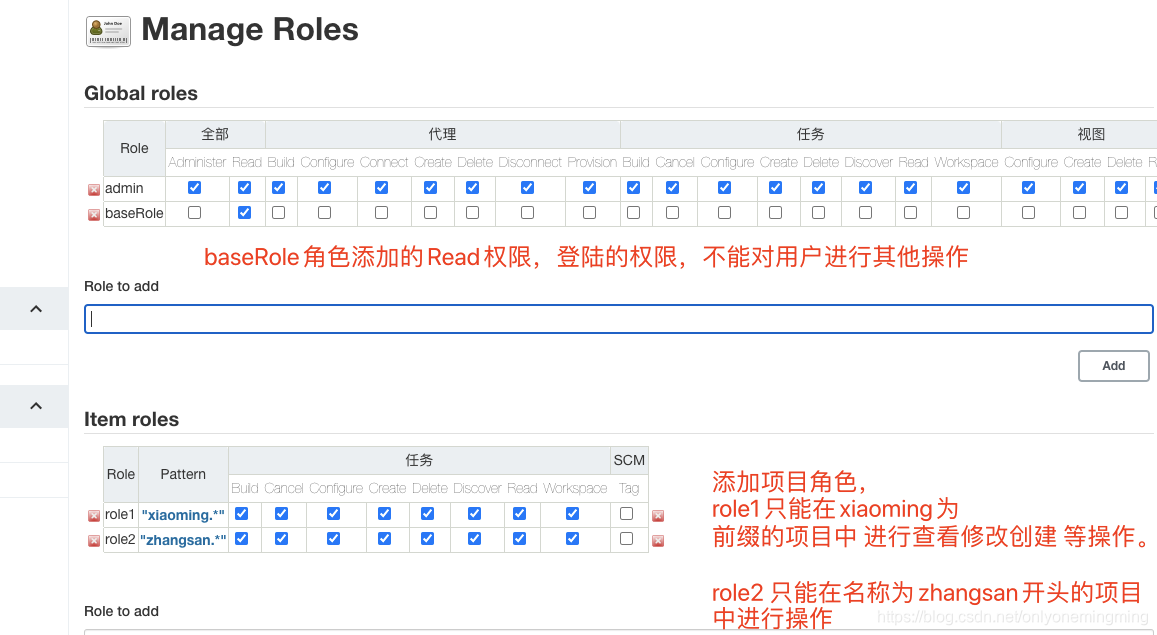The image size is (1157, 635).
Task: Click the red X at the end of role1's row
Action: [x=656, y=514]
